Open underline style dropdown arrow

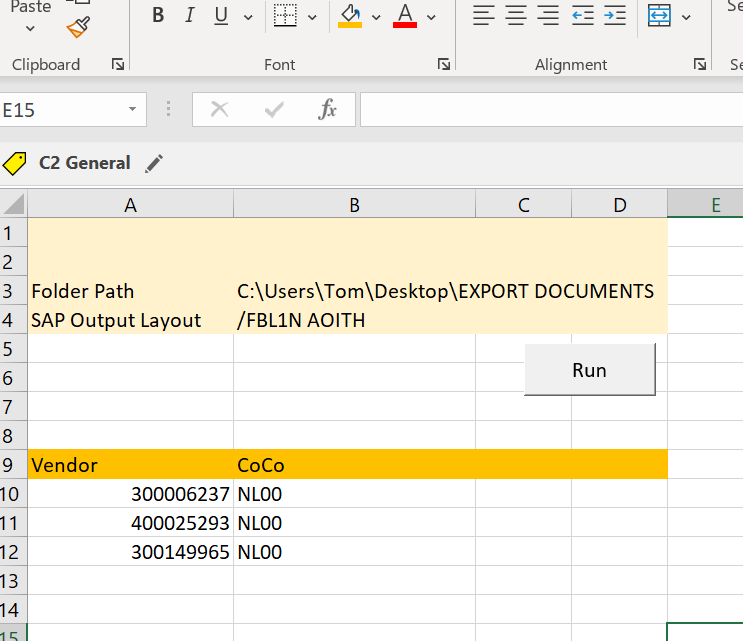click(248, 18)
